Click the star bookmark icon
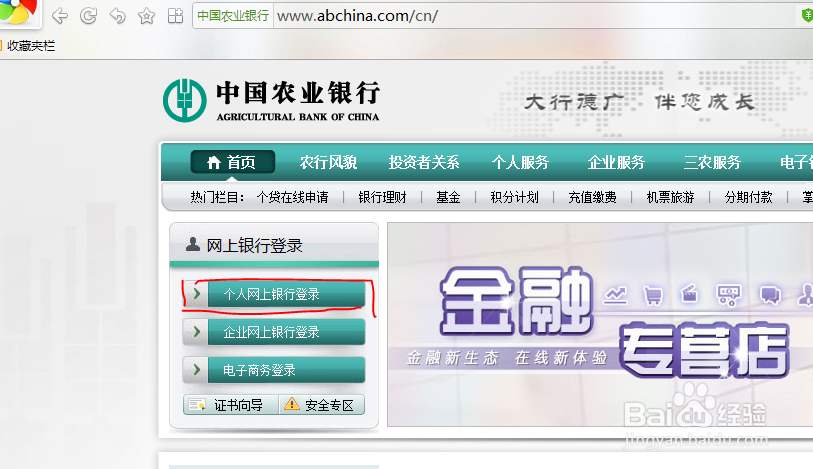This screenshot has width=813, height=469. [x=147, y=16]
